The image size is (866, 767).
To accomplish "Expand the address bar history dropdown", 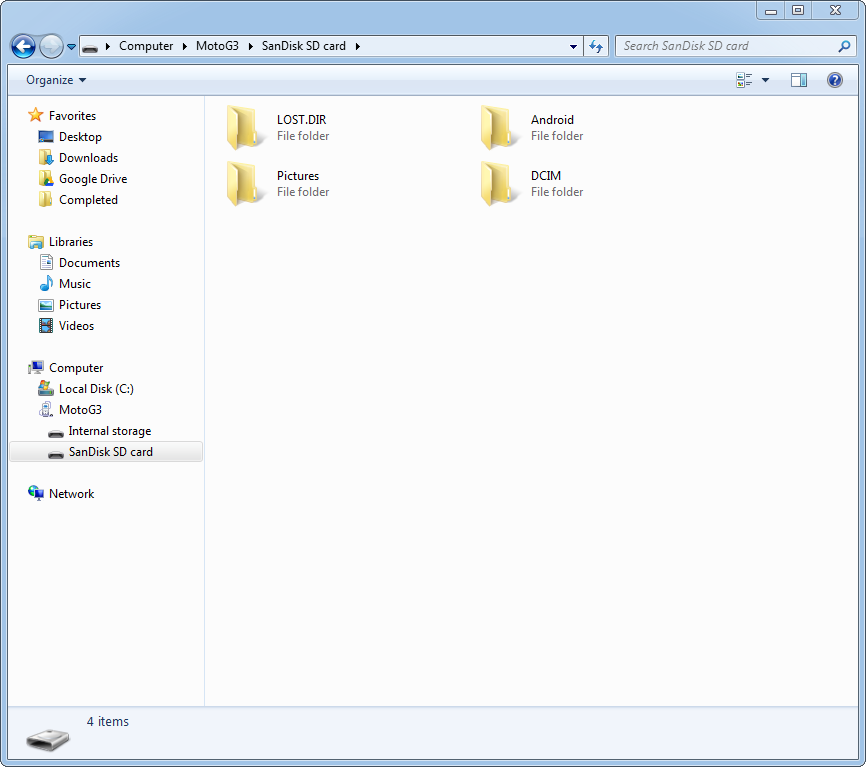I will pyautogui.click(x=573, y=46).
